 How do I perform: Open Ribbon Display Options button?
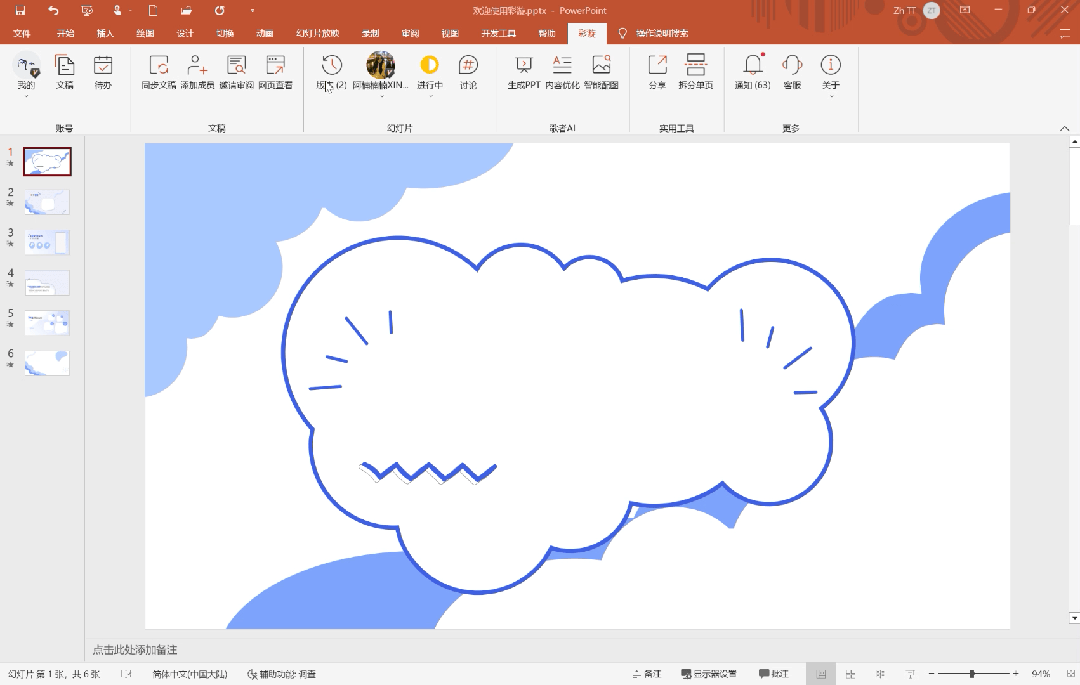pyautogui.click(x=965, y=10)
